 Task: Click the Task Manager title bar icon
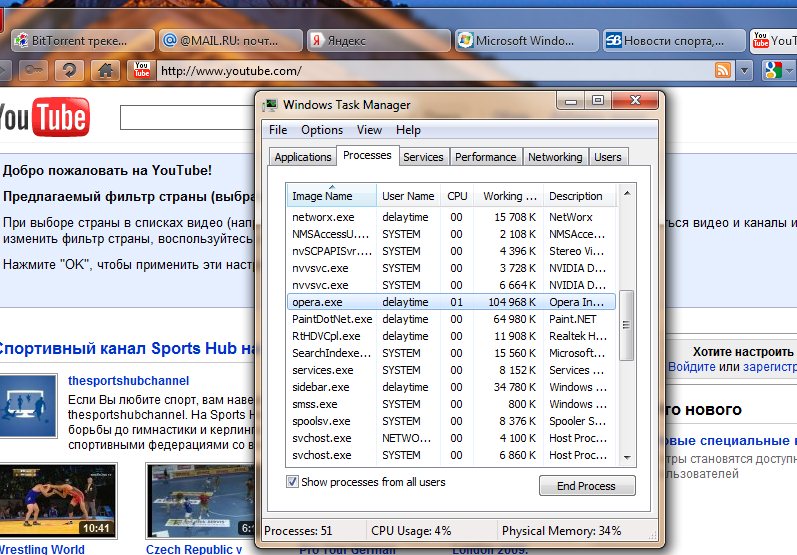[x=270, y=104]
